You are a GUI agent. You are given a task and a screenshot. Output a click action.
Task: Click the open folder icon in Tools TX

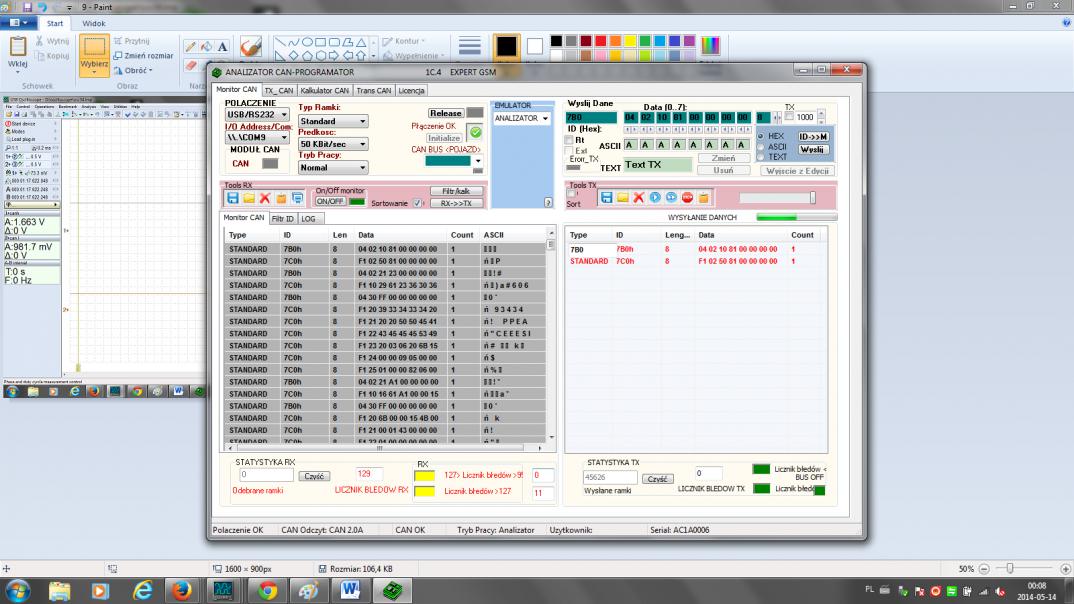622,198
